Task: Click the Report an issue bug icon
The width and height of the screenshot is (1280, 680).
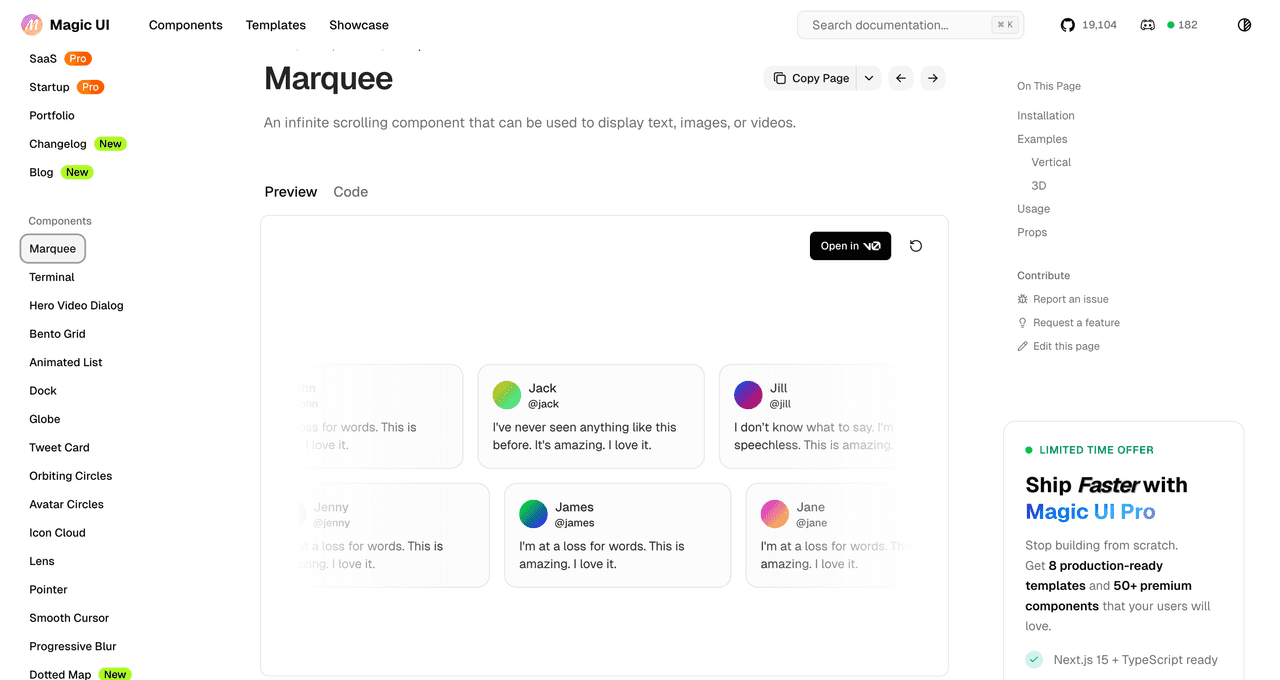Action: [x=1022, y=299]
